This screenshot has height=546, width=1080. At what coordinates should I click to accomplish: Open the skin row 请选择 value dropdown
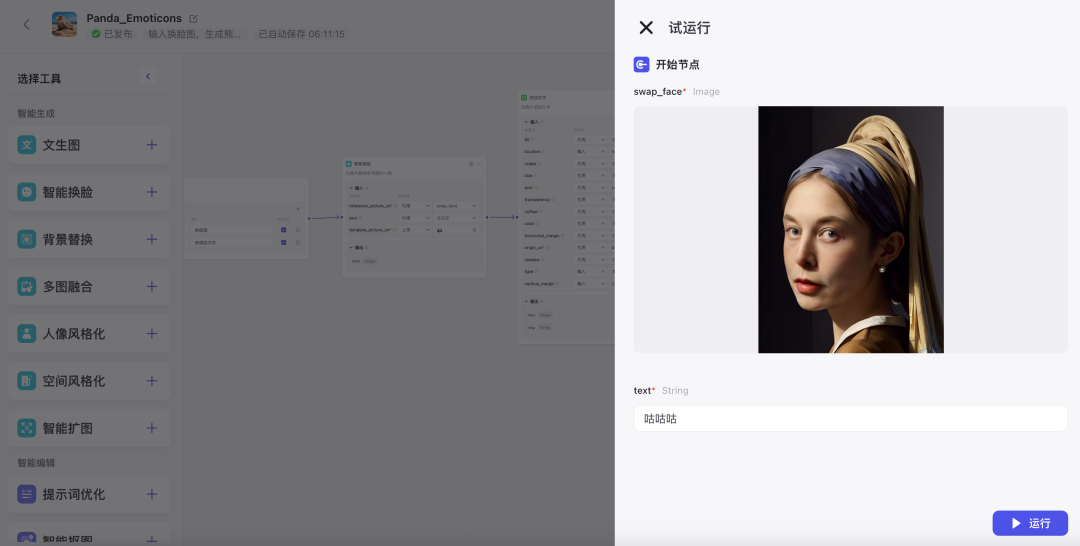(455, 218)
